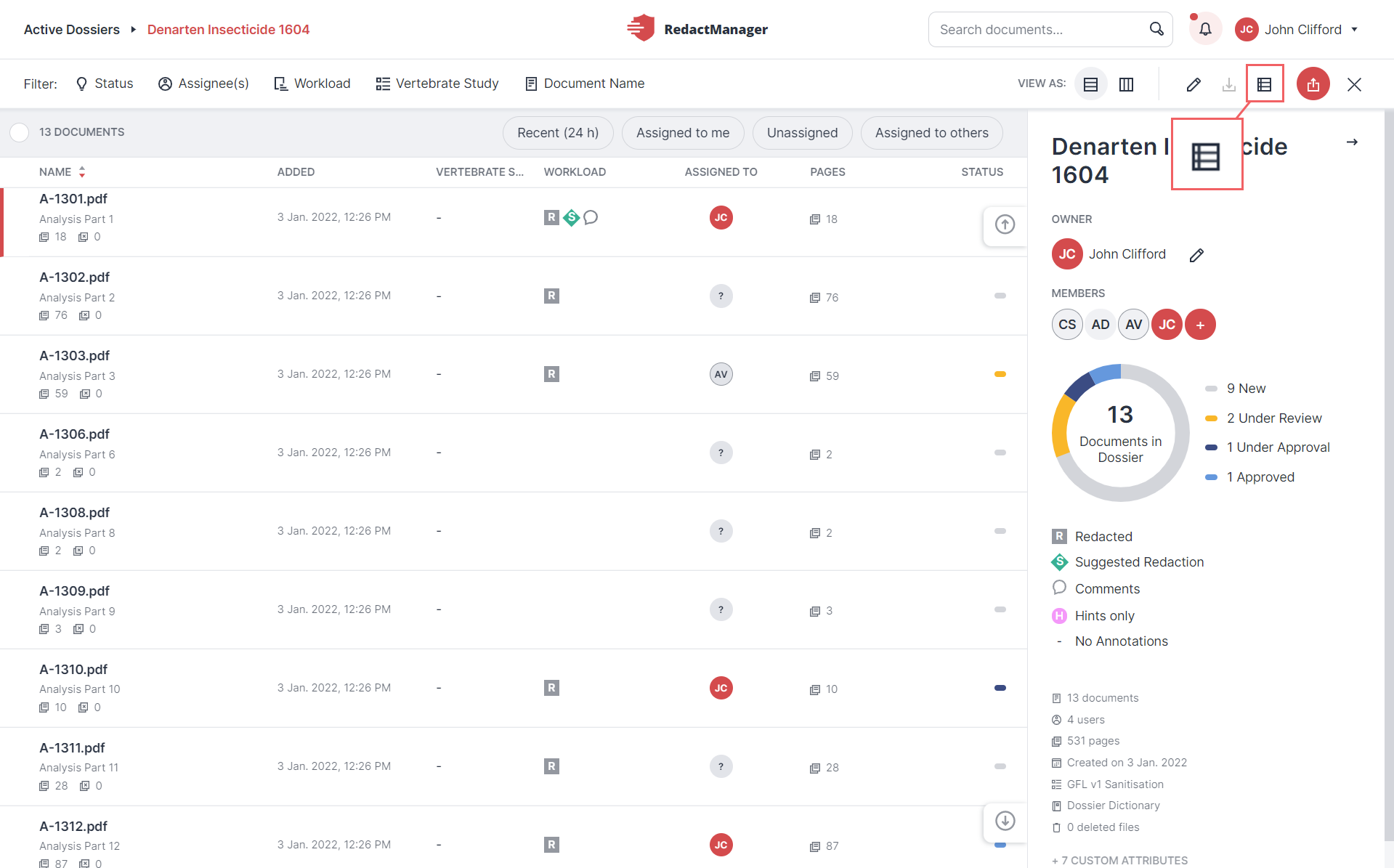Screen dimensions: 1394x868
Task: Toggle 9 New status in chart legend
Action: point(1235,389)
